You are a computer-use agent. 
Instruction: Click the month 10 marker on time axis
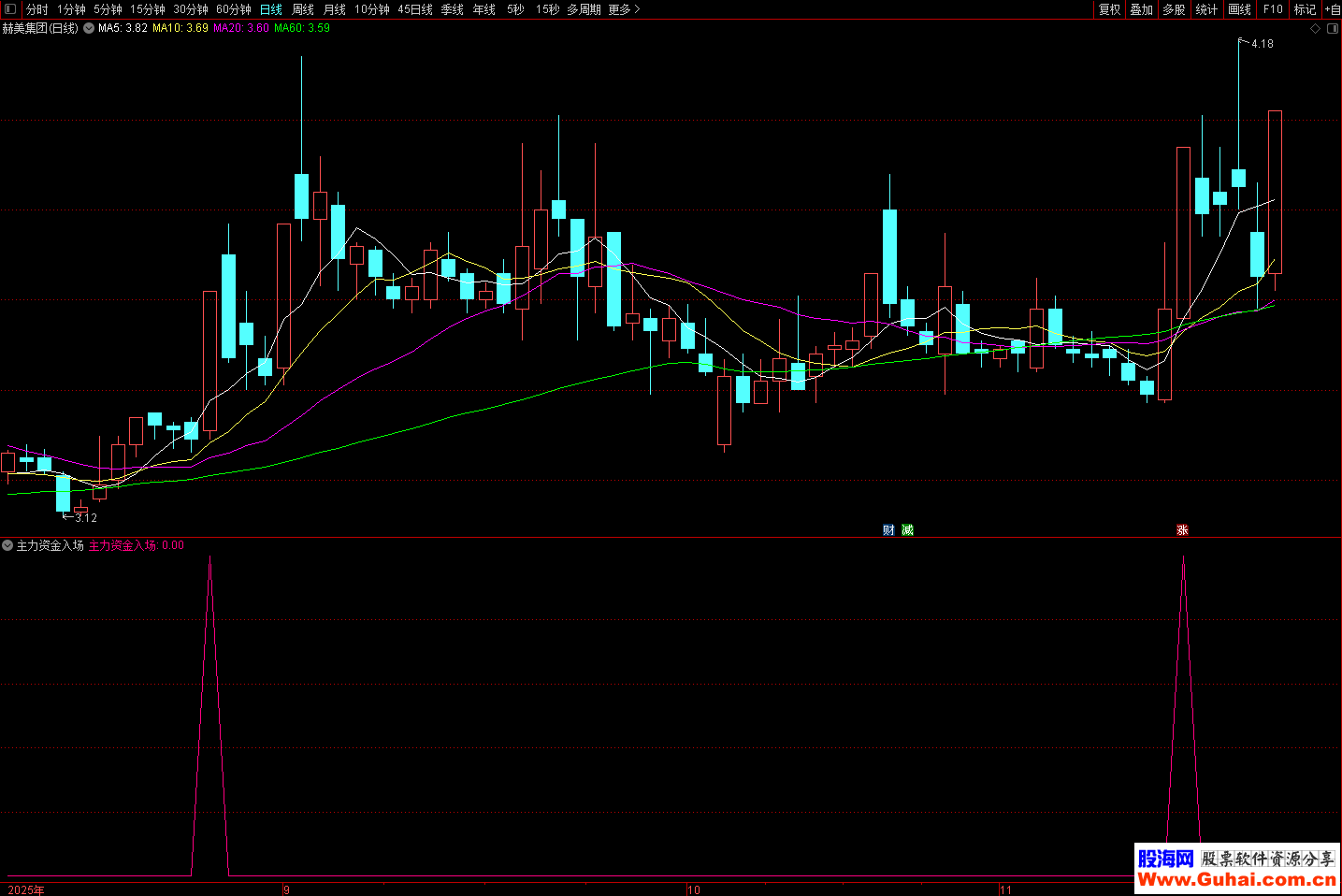pos(694,889)
